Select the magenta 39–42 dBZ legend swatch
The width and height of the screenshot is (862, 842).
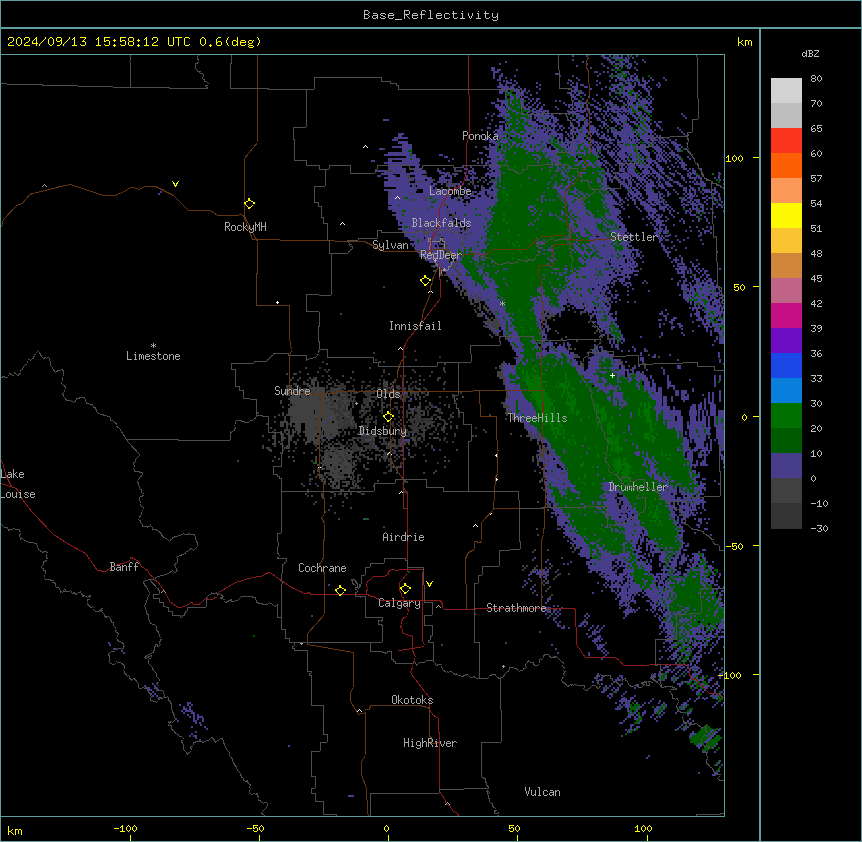pyautogui.click(x=786, y=315)
